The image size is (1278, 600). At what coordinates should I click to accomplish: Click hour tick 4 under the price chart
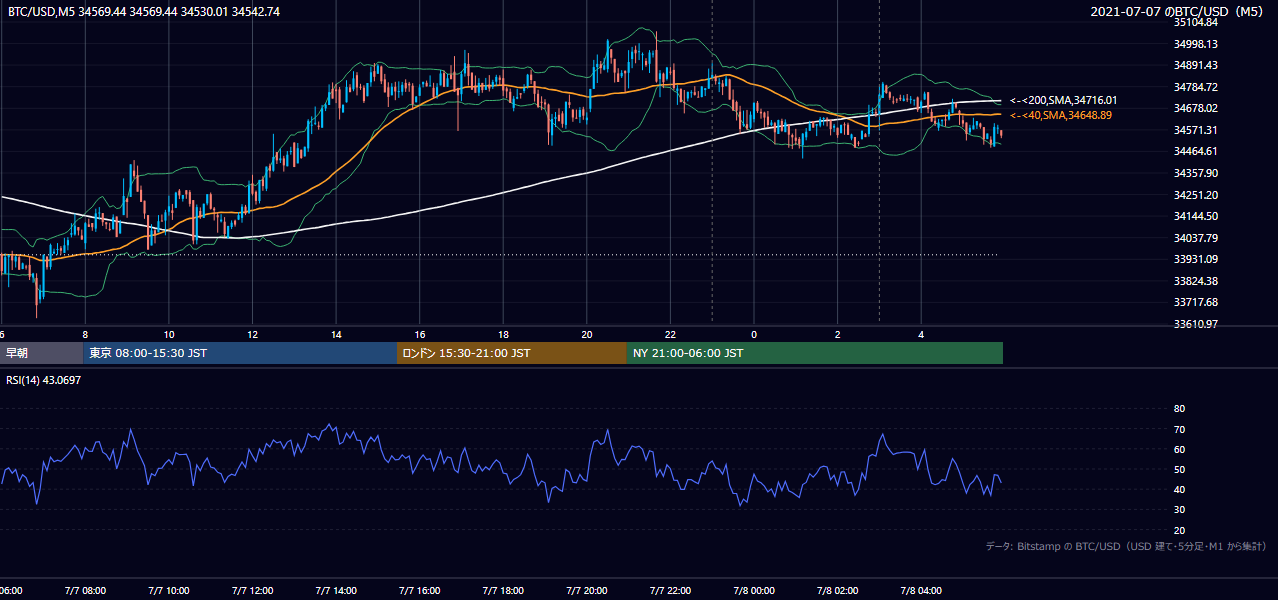pyautogui.click(x=922, y=334)
